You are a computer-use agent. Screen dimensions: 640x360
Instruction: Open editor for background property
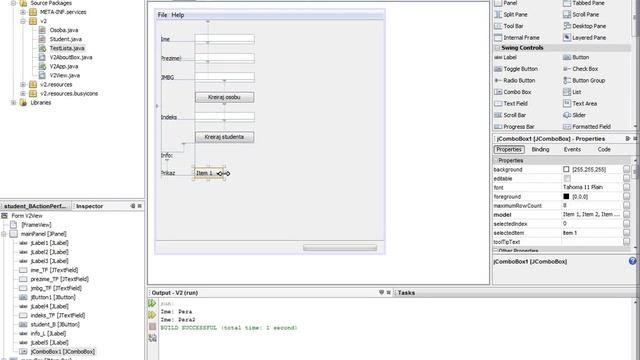pyautogui.click(x=627, y=169)
